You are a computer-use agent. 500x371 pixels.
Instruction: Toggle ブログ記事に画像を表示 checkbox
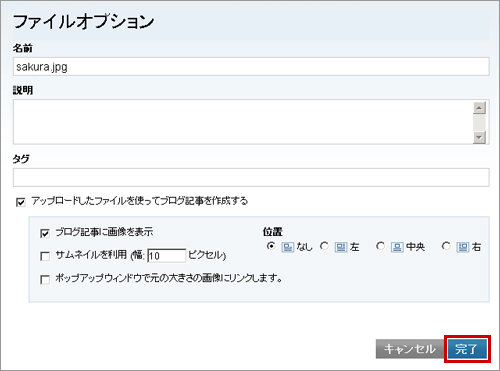click(x=45, y=233)
